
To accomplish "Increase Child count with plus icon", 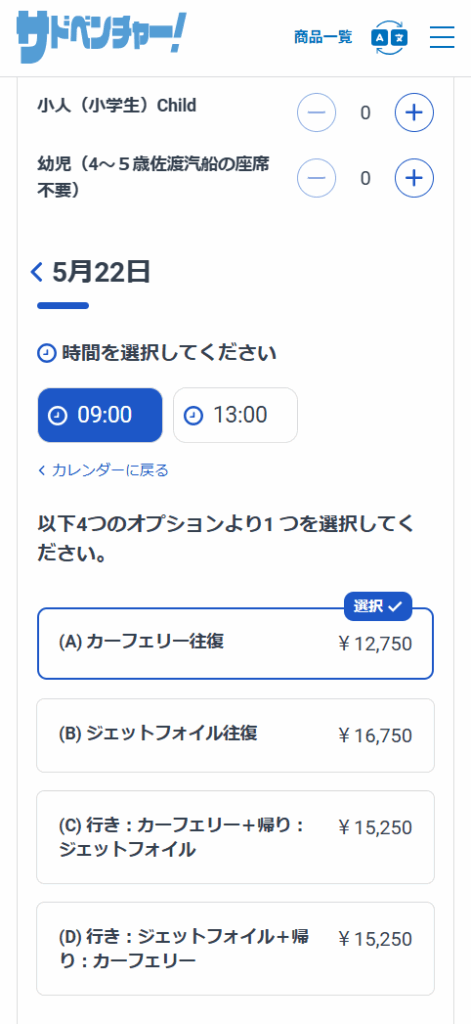I will 414,113.
